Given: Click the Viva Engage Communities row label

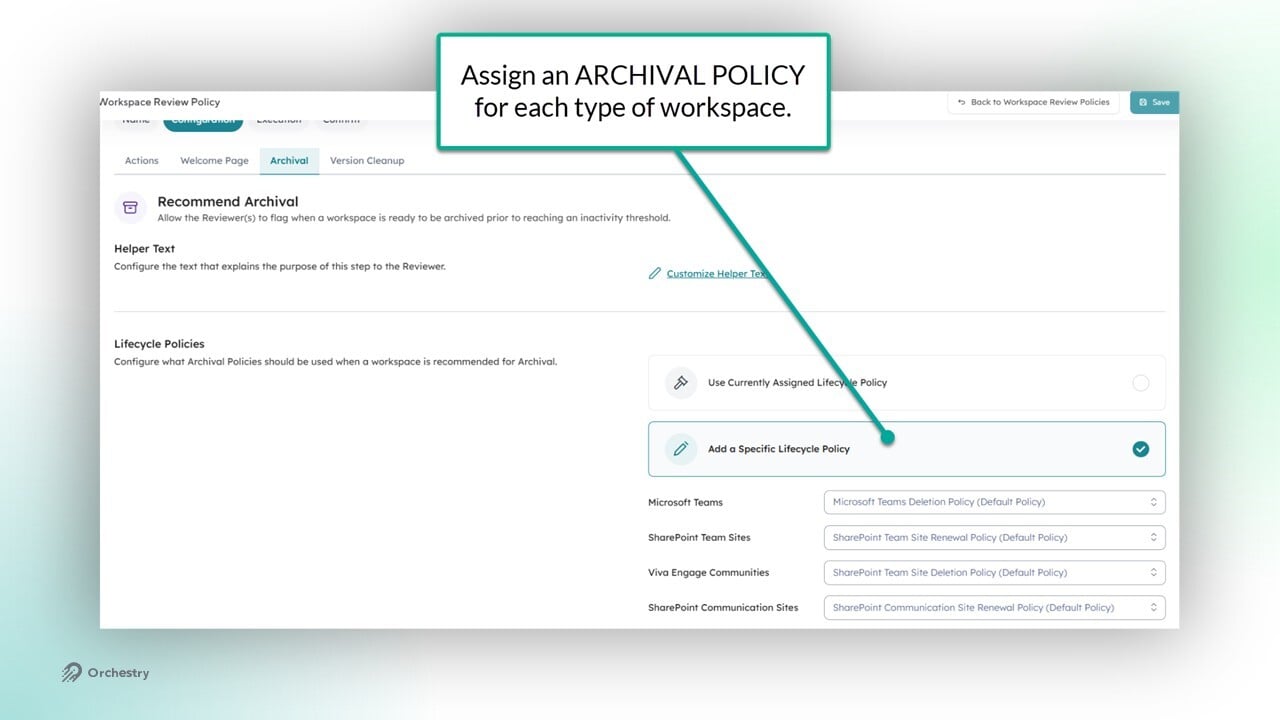Looking at the screenshot, I should [708, 572].
